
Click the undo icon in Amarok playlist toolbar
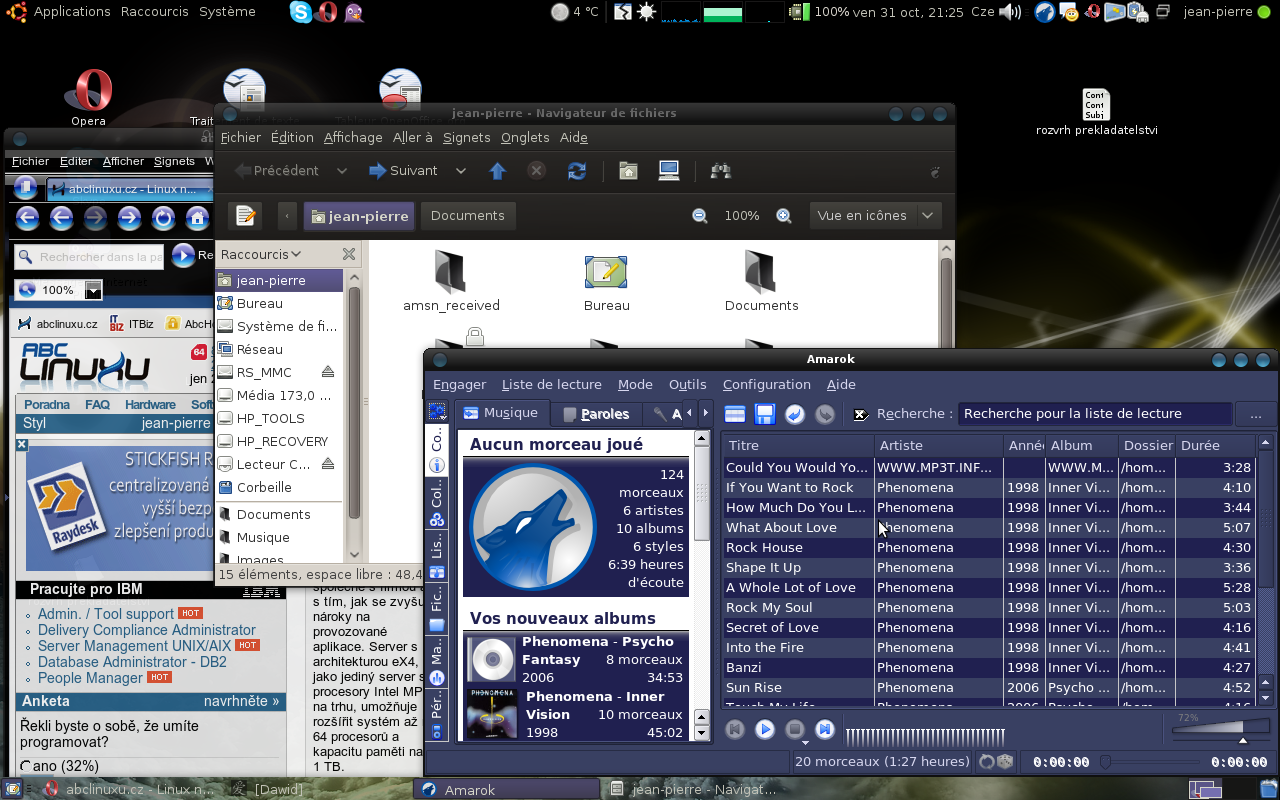click(x=795, y=414)
